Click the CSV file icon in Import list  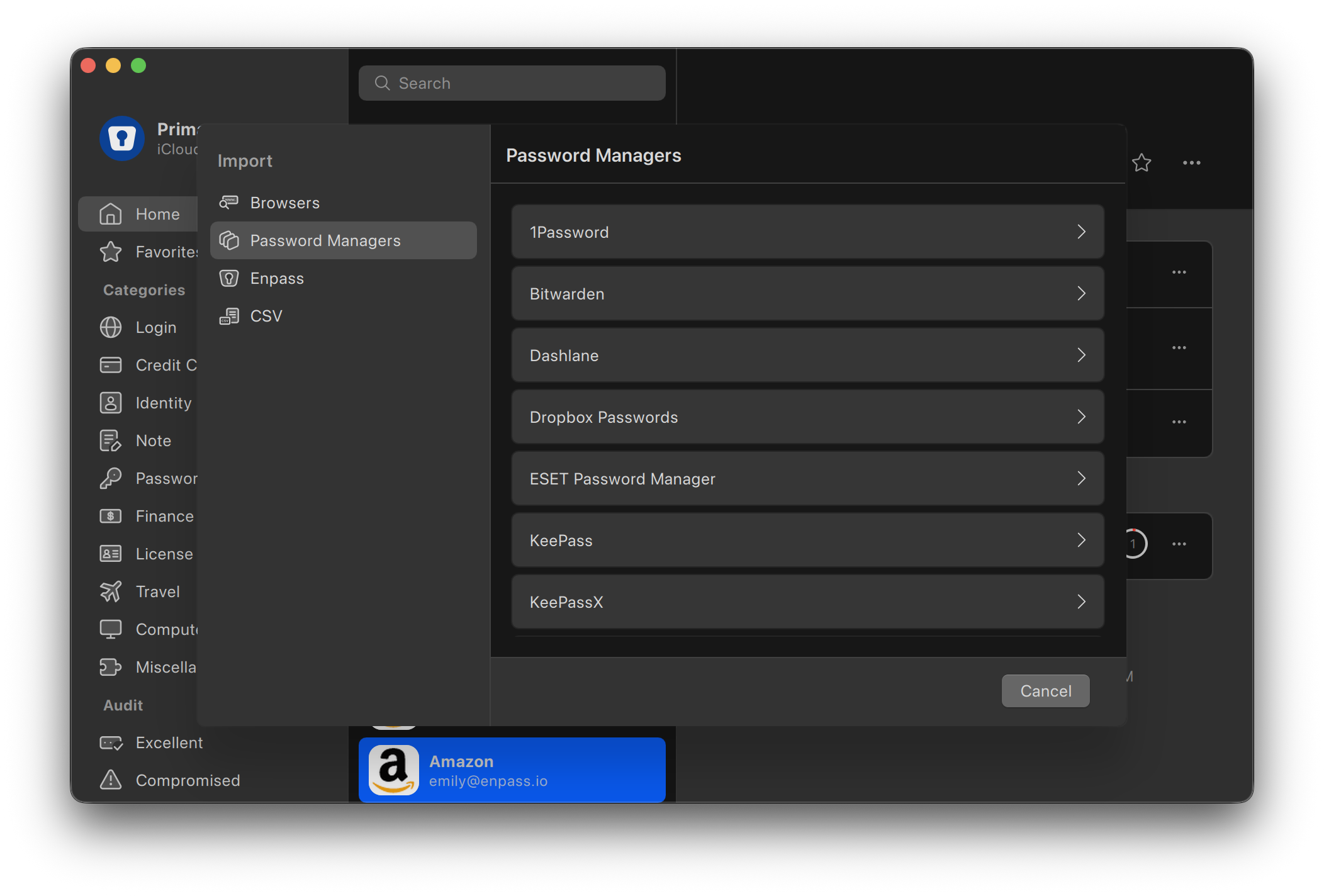pyautogui.click(x=229, y=316)
